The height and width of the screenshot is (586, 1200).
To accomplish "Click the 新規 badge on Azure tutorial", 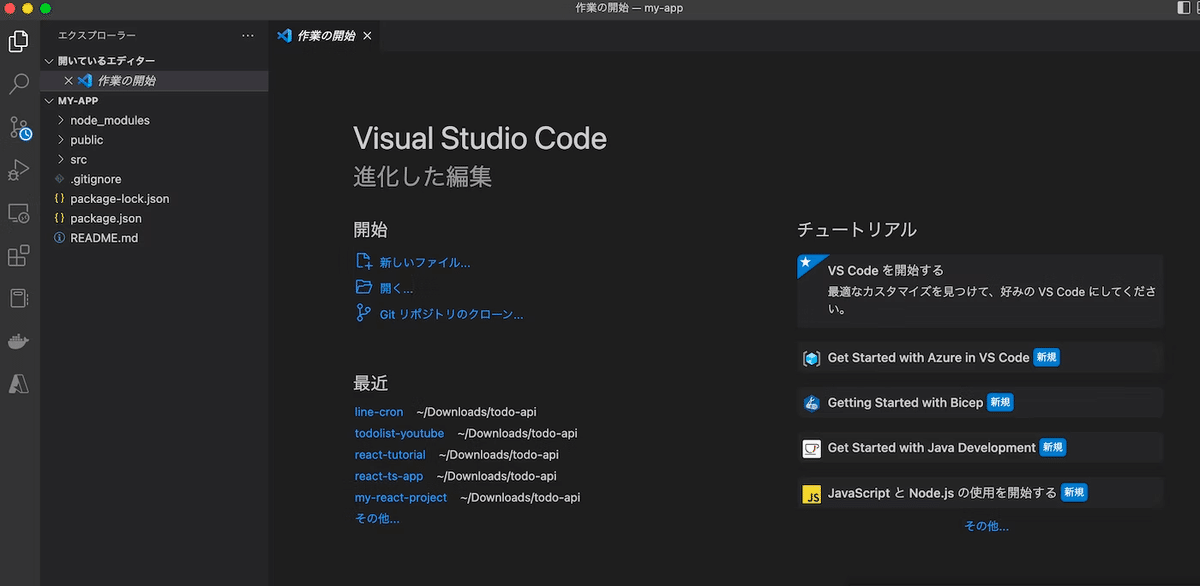I will (1046, 357).
